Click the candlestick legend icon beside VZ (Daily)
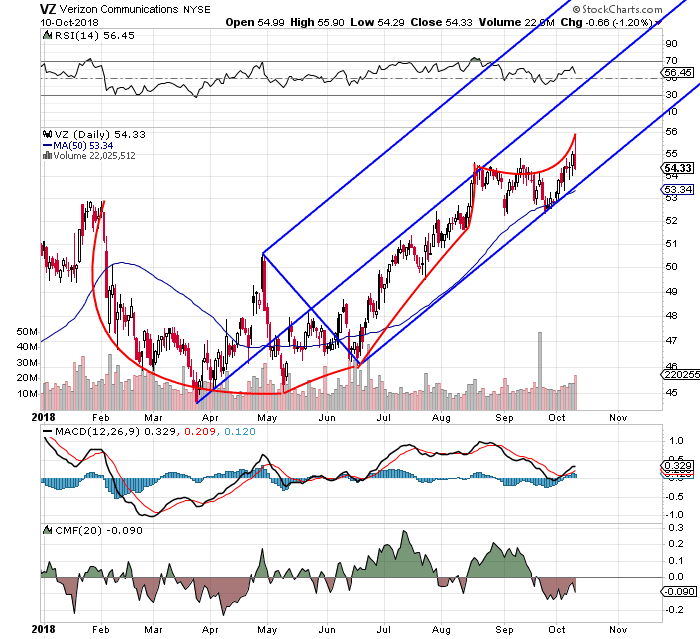Viewport: 700px width, 639px height. pos(47,134)
